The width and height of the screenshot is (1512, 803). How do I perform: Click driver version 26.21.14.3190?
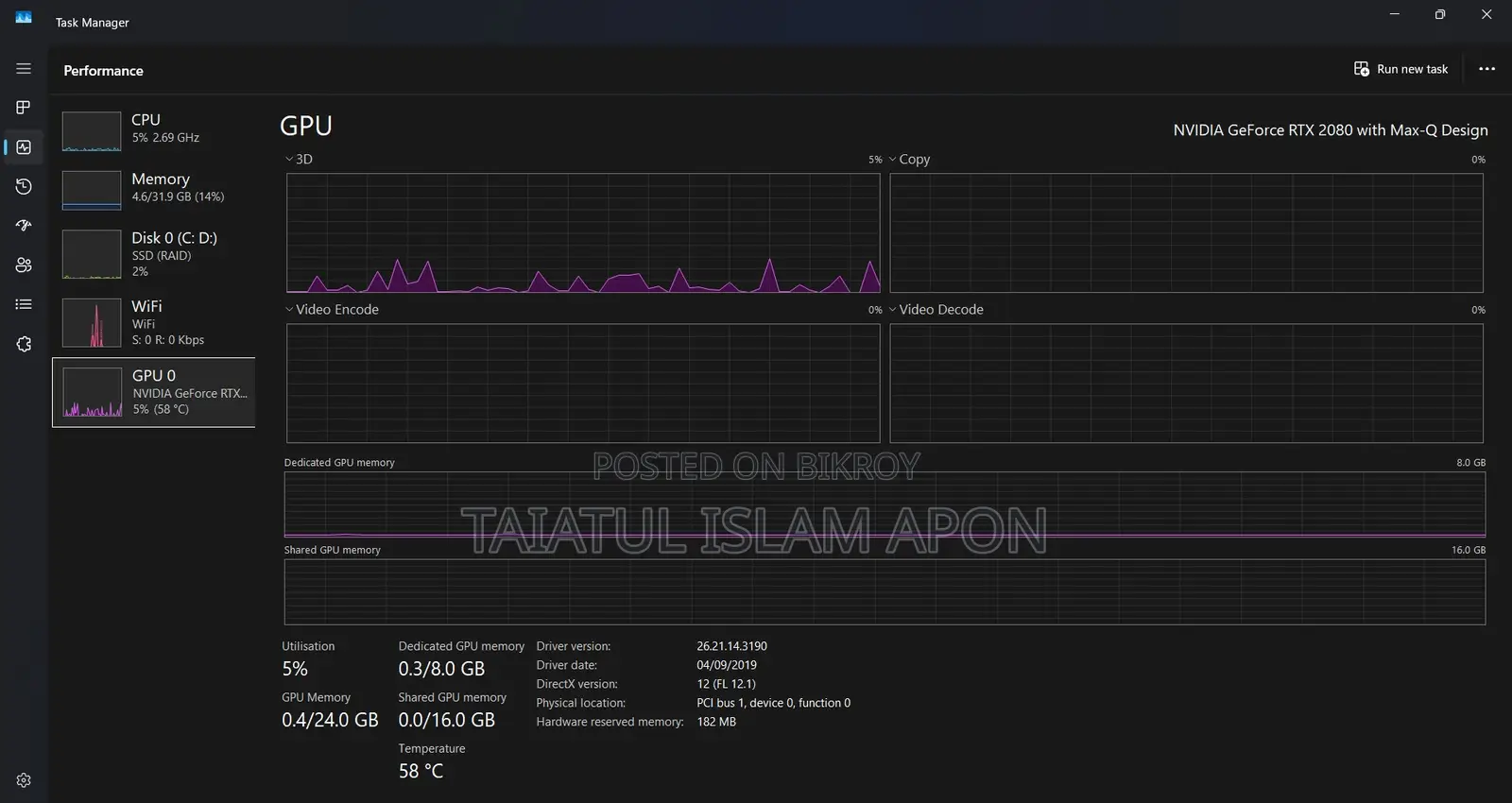(x=731, y=646)
